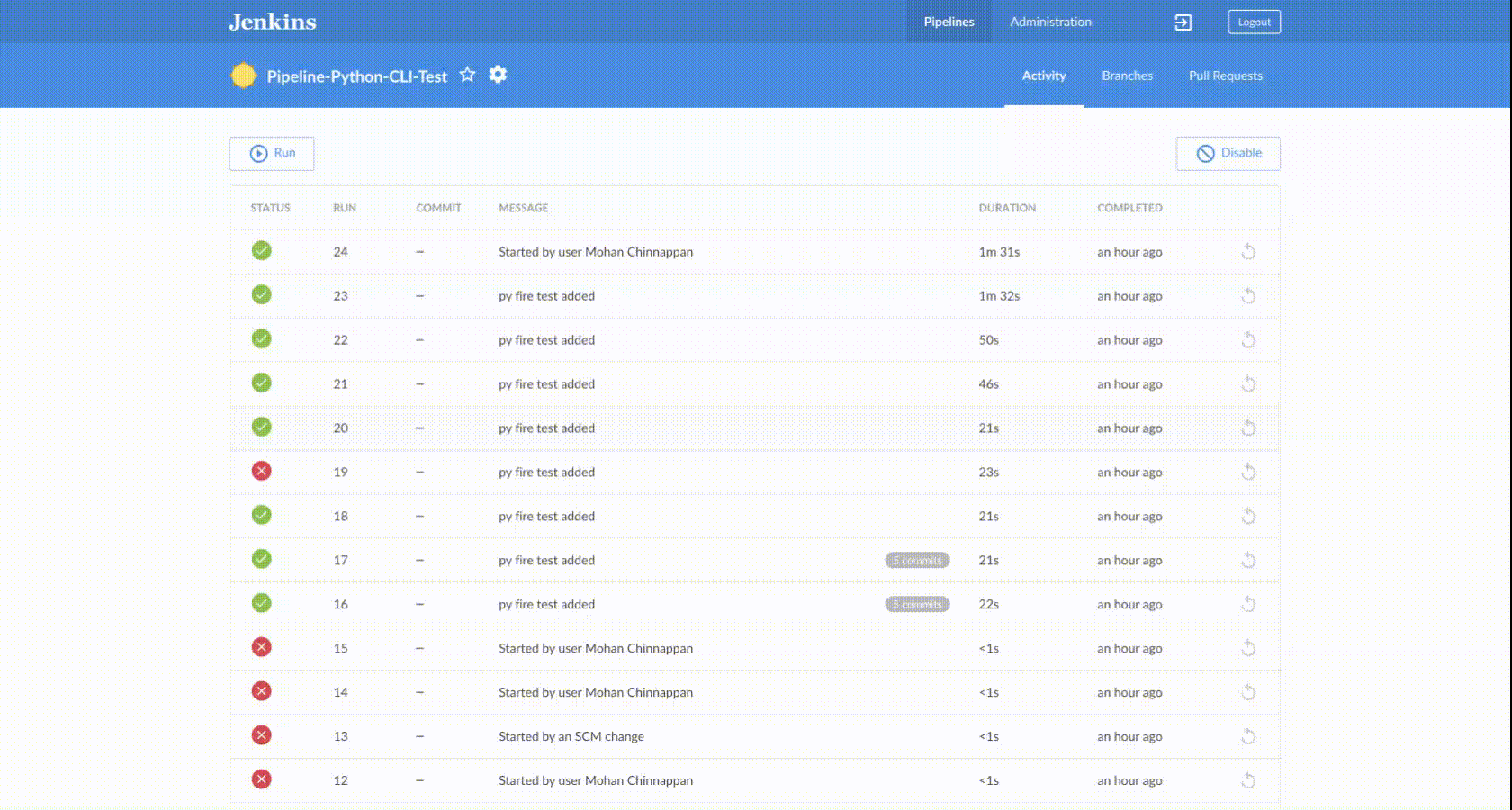The width and height of the screenshot is (1512, 810).
Task: Click success status icon of run 22
Action: pyautogui.click(x=262, y=338)
